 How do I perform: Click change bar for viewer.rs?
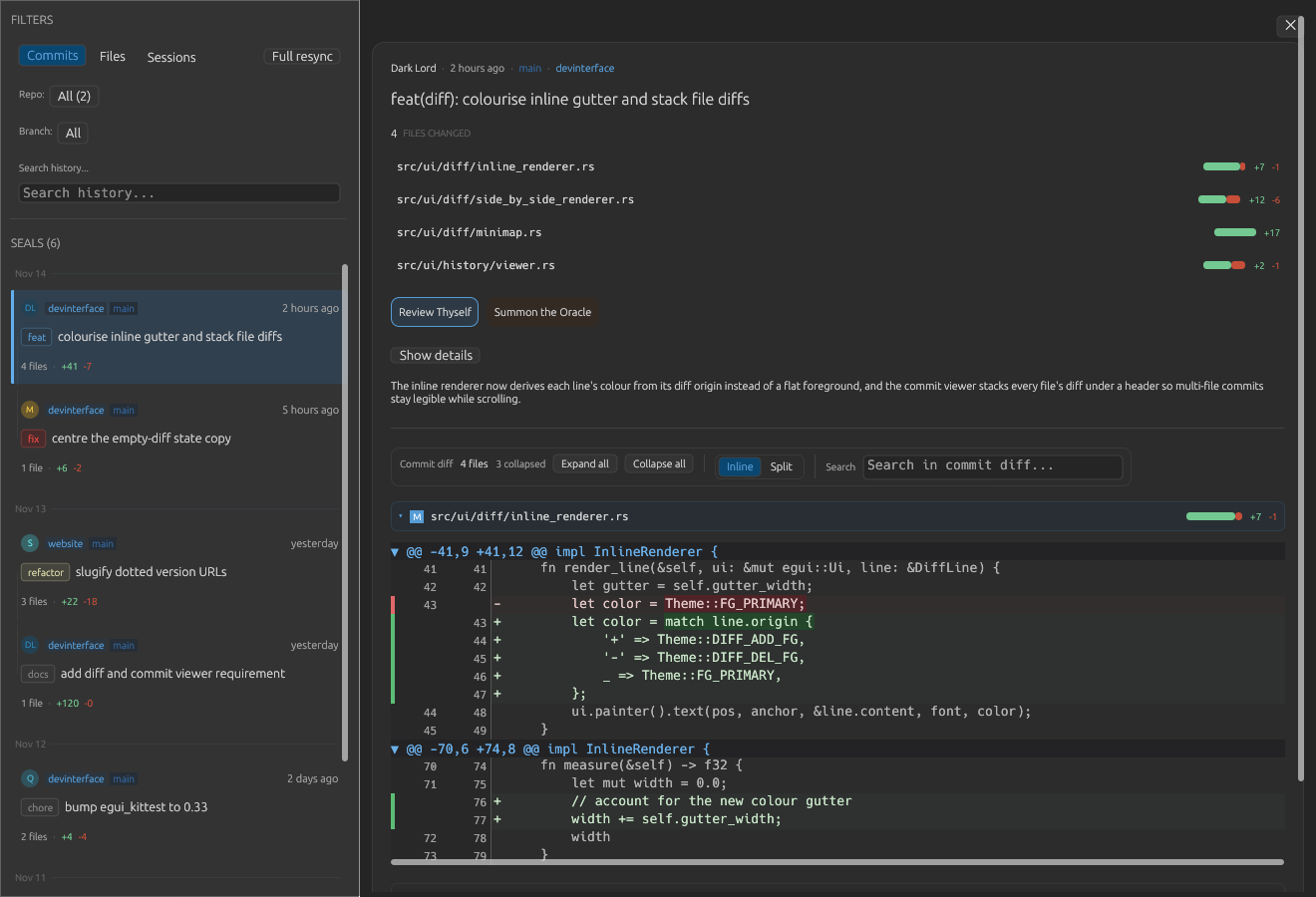(1224, 265)
